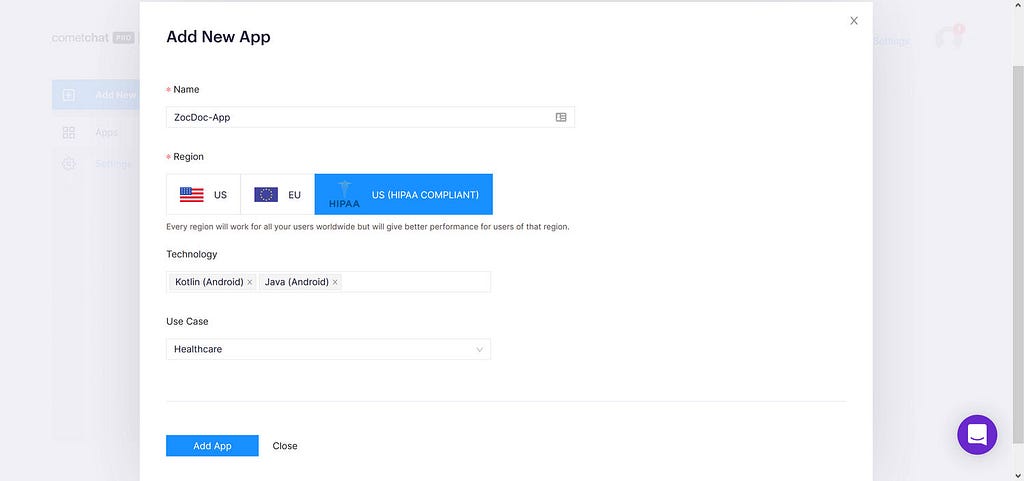Click the Close text button
The image size is (1024, 481).
[285, 446]
